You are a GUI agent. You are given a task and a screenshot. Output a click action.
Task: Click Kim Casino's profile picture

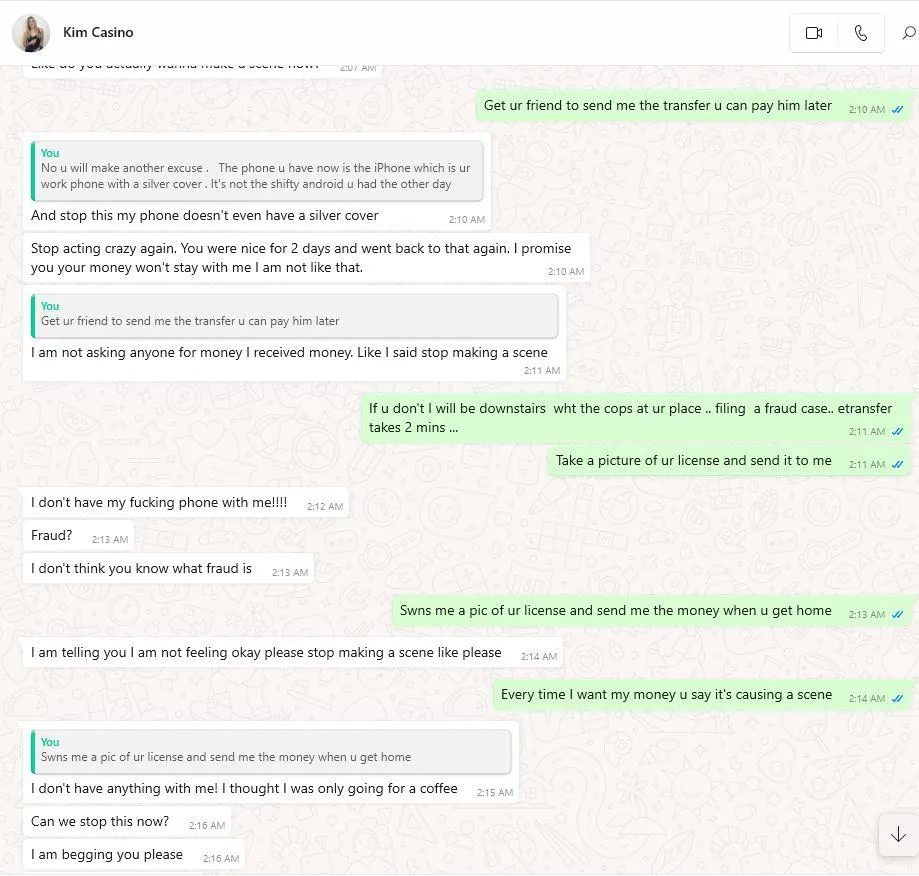point(30,33)
